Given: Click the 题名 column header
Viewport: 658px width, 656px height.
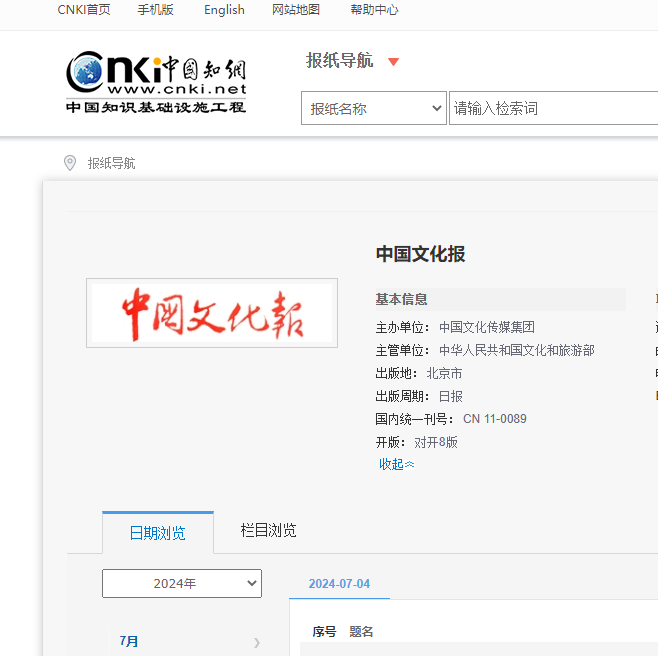Looking at the screenshot, I should (361, 631).
